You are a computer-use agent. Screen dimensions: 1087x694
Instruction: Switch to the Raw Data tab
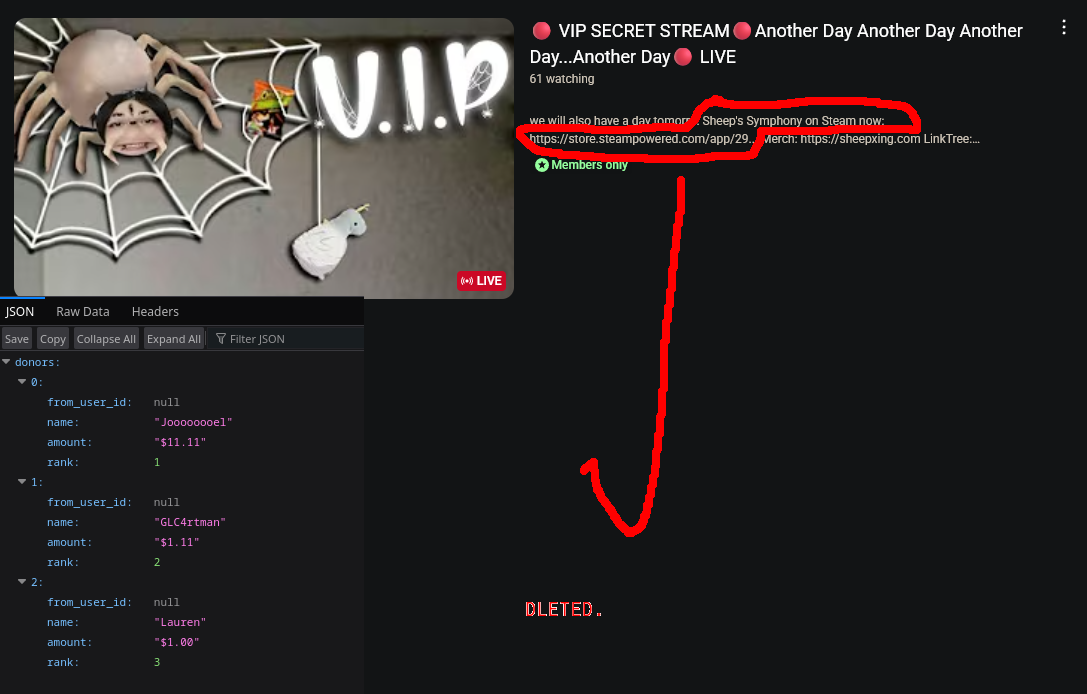tap(82, 311)
